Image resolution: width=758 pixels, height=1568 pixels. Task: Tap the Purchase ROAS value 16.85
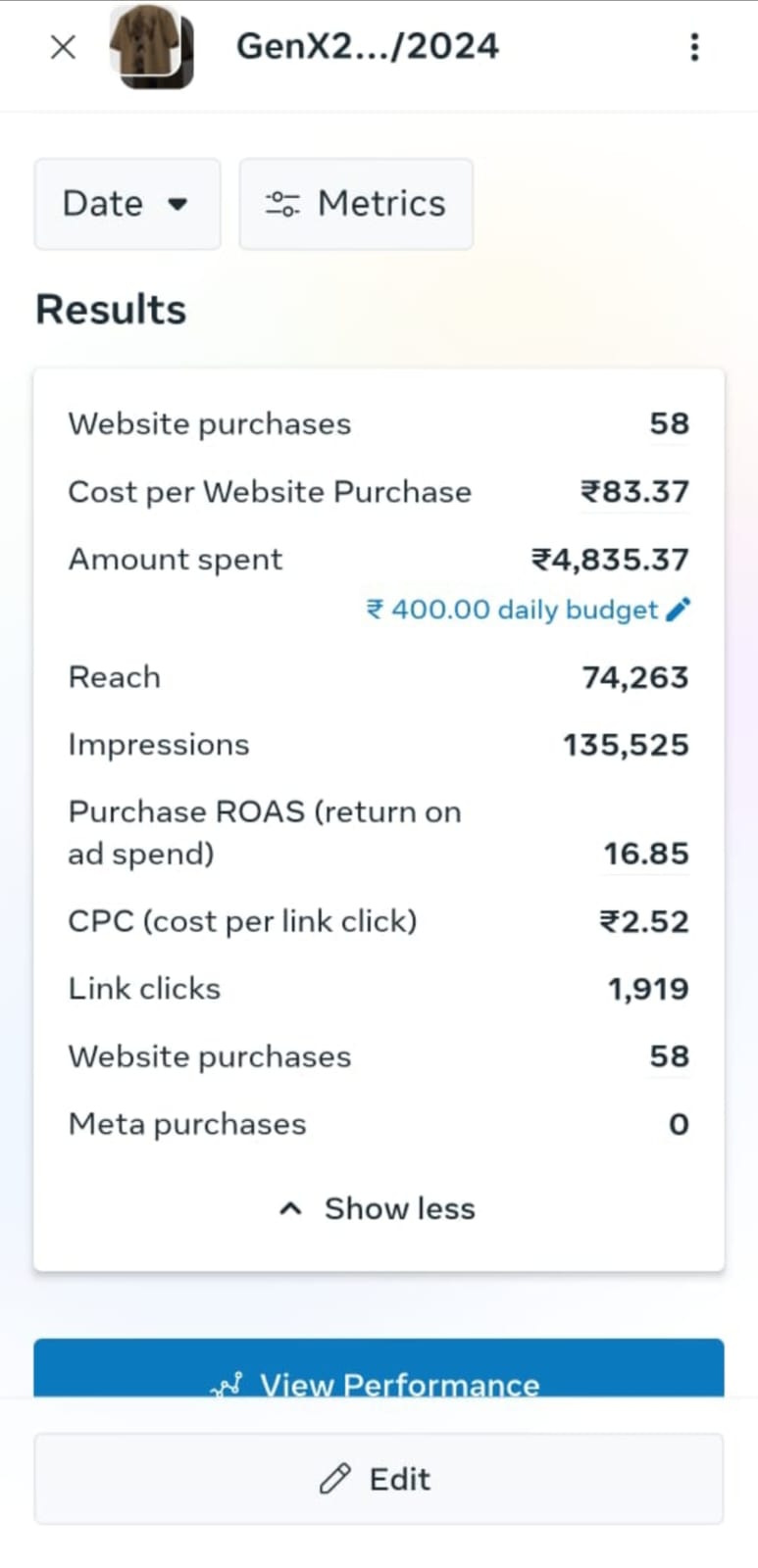(645, 854)
